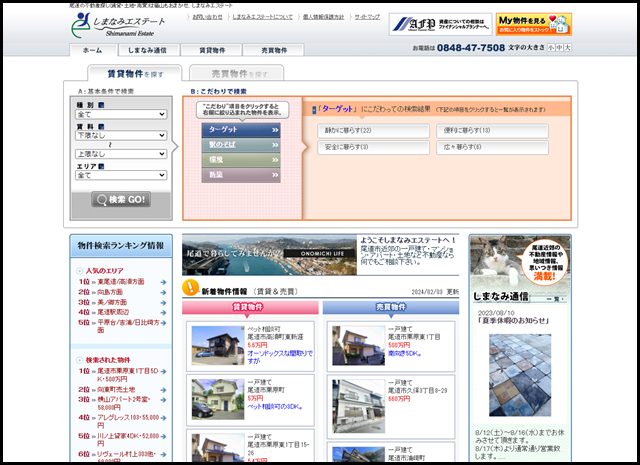Image resolution: width=640 pixels, height=465 pixels.
Task: Click 便利に暮らす(13) filter button
Action: click(492, 131)
